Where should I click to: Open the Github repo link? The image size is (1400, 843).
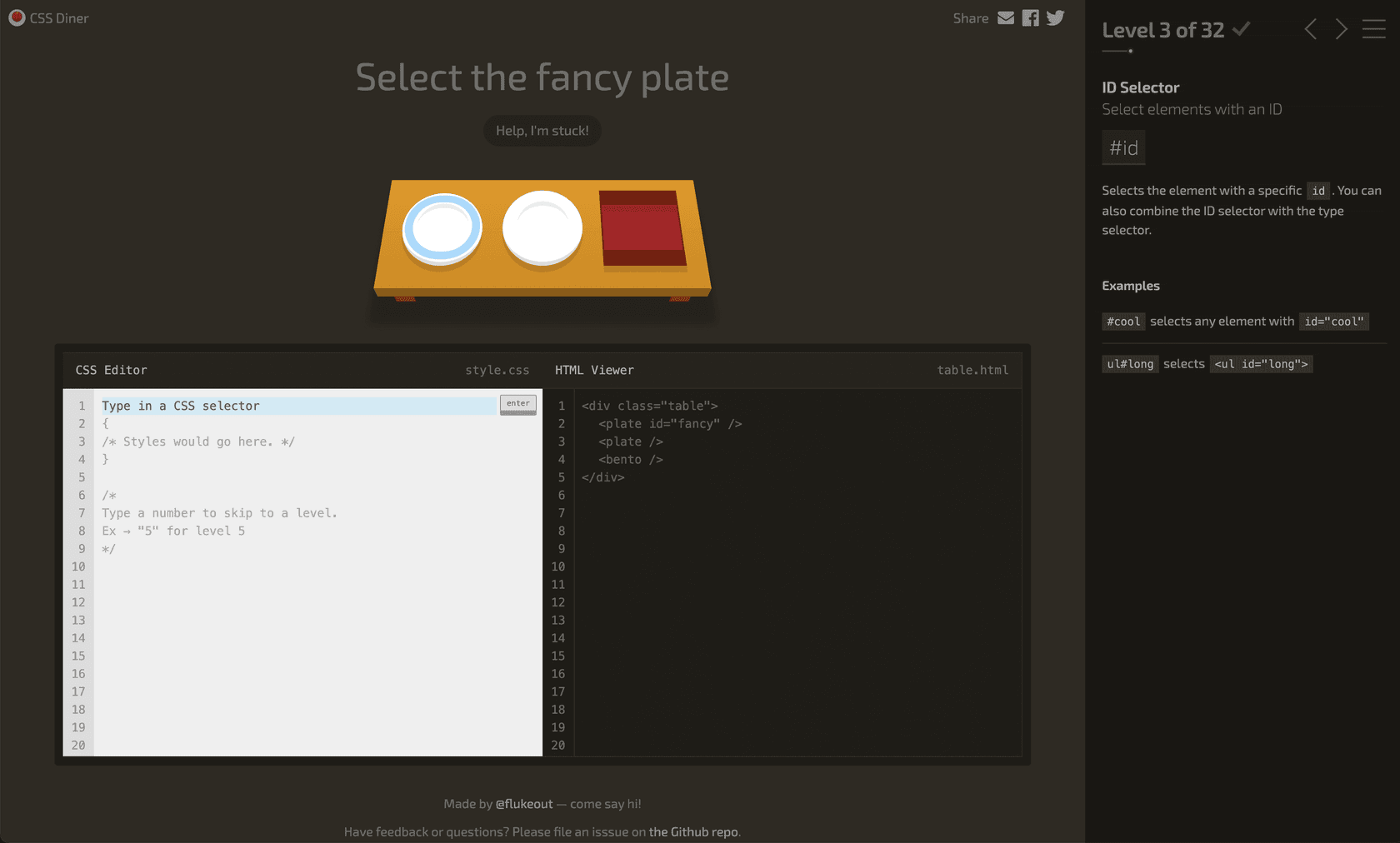(693, 831)
